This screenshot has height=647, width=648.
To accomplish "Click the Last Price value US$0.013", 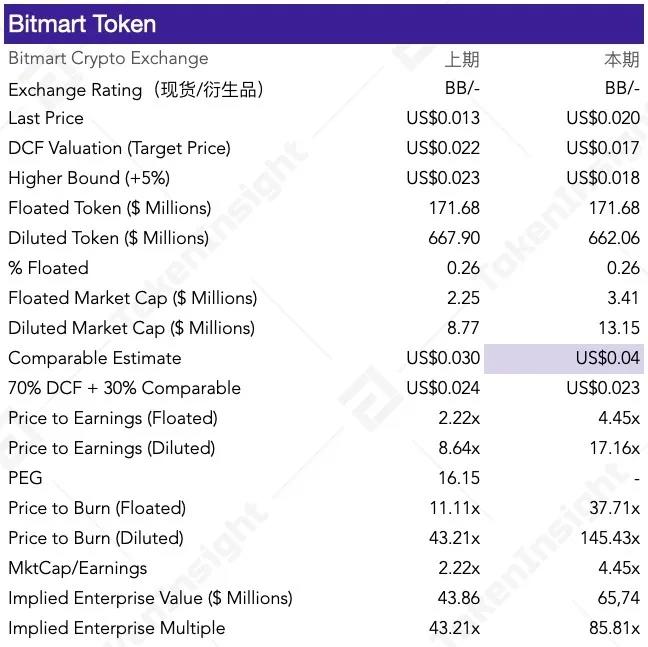I will coord(443,118).
